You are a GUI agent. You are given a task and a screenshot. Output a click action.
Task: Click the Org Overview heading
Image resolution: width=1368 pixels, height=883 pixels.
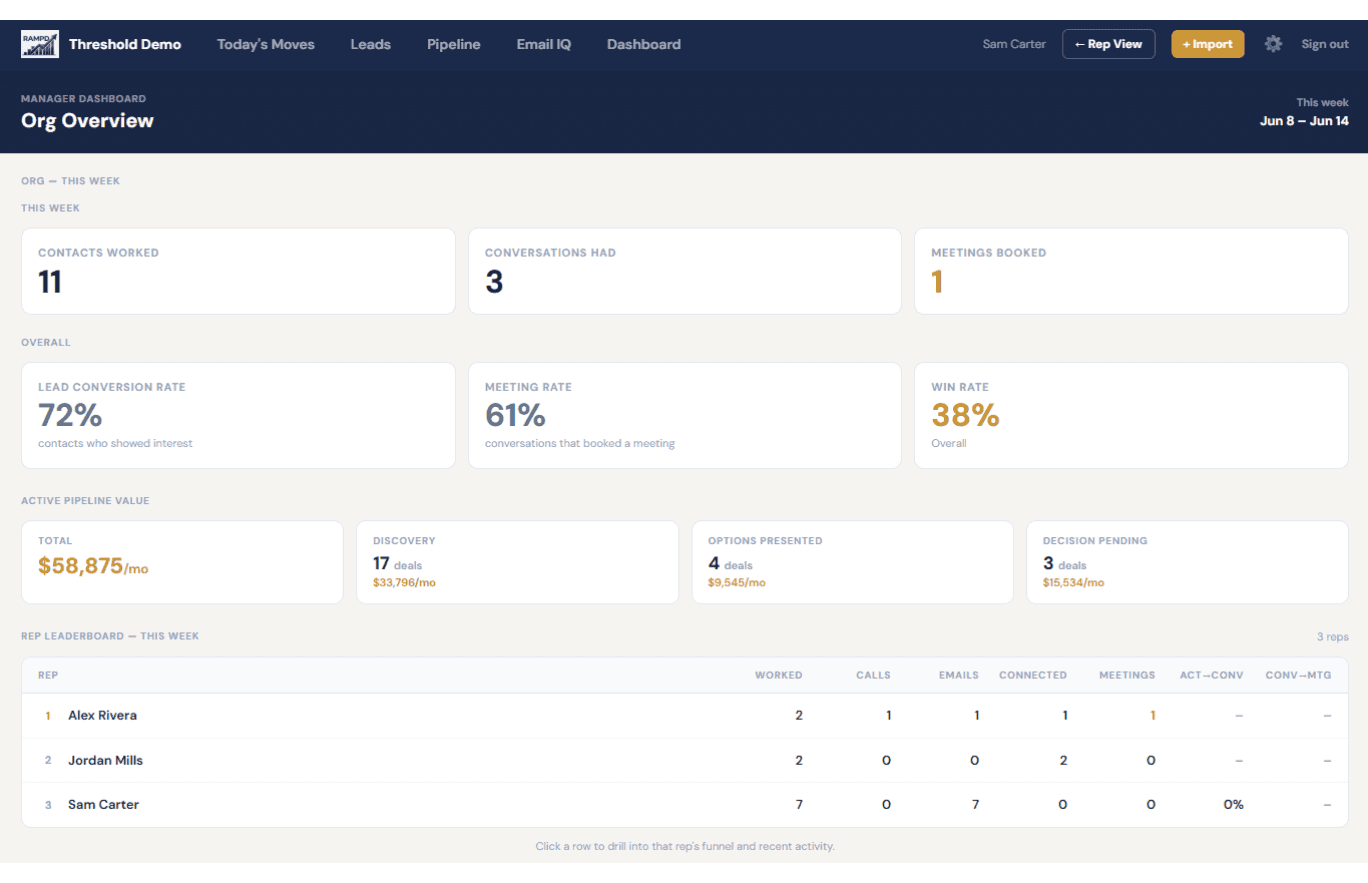(x=87, y=121)
